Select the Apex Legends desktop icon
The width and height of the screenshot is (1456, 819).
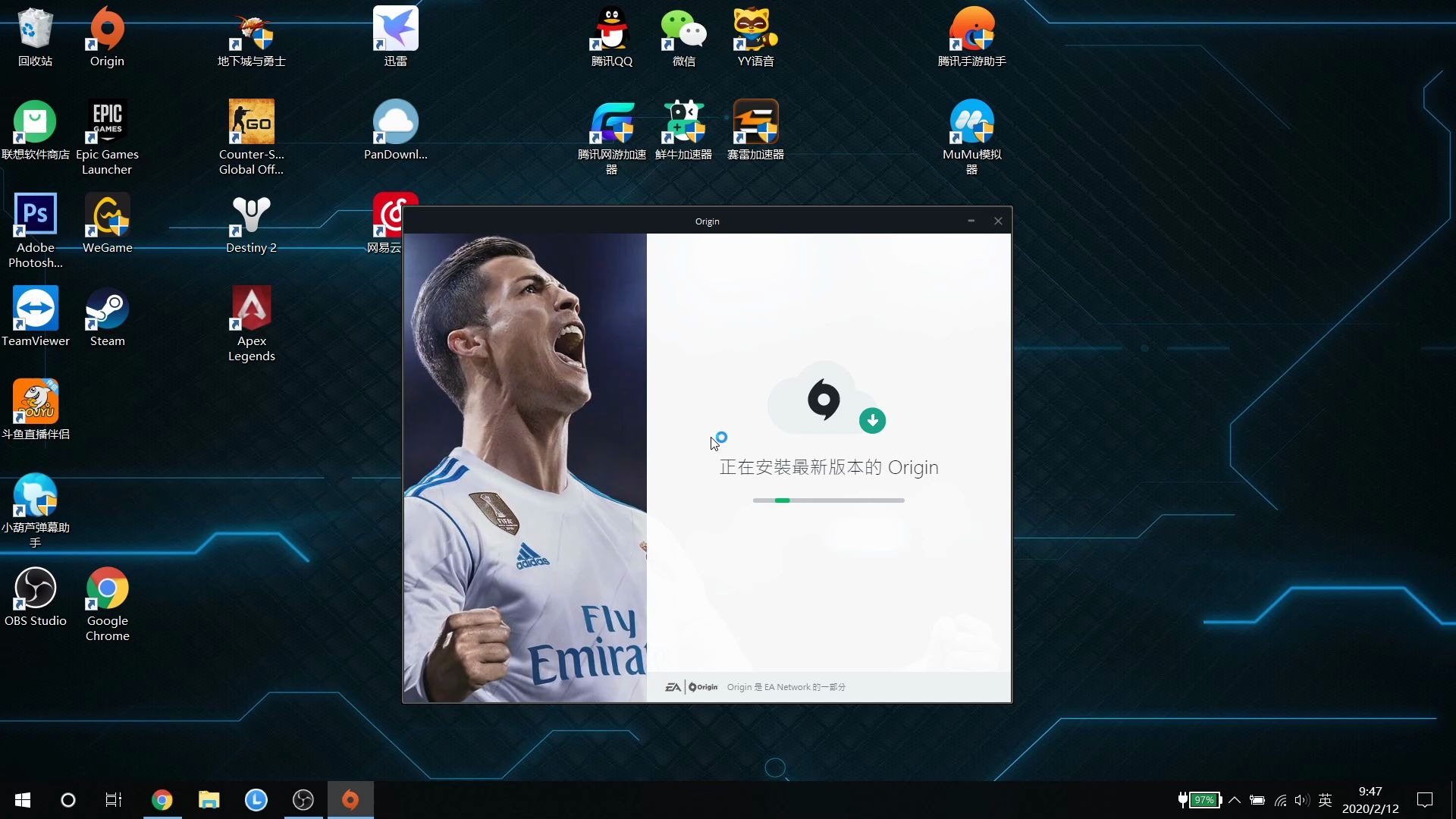[251, 309]
